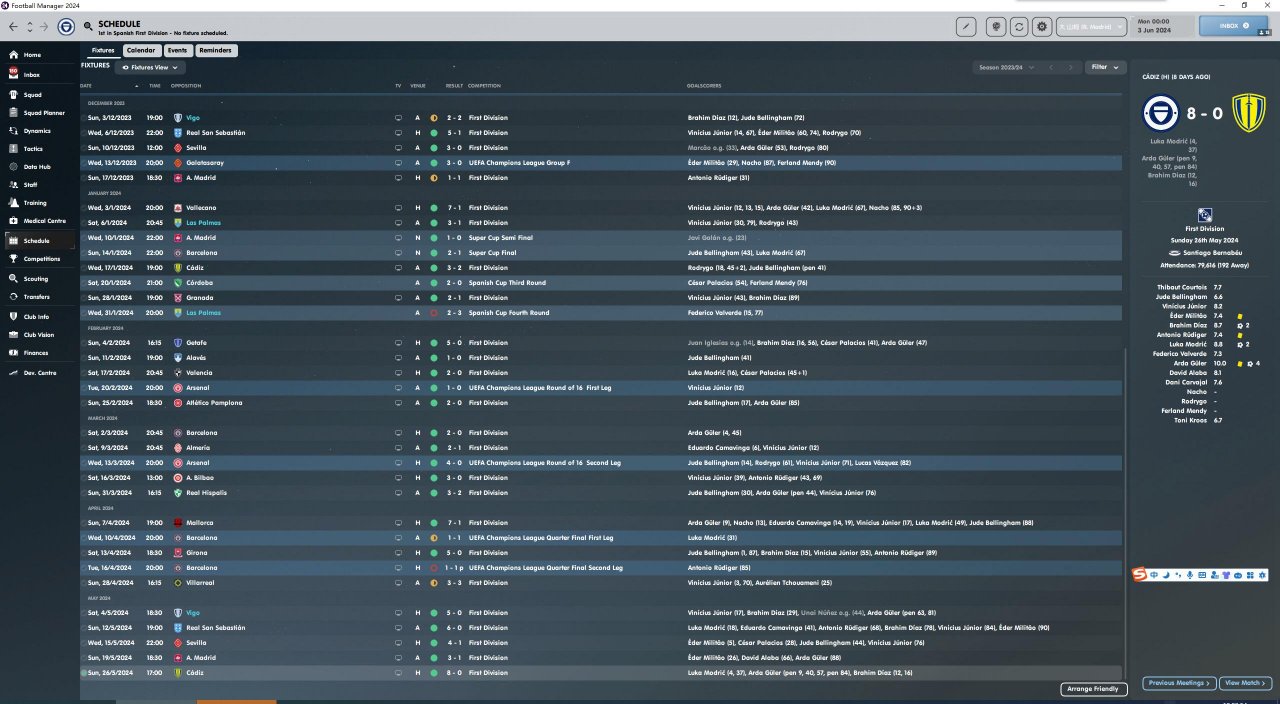
Task: Click the keyboard icon on IME bar
Action: (1202, 575)
